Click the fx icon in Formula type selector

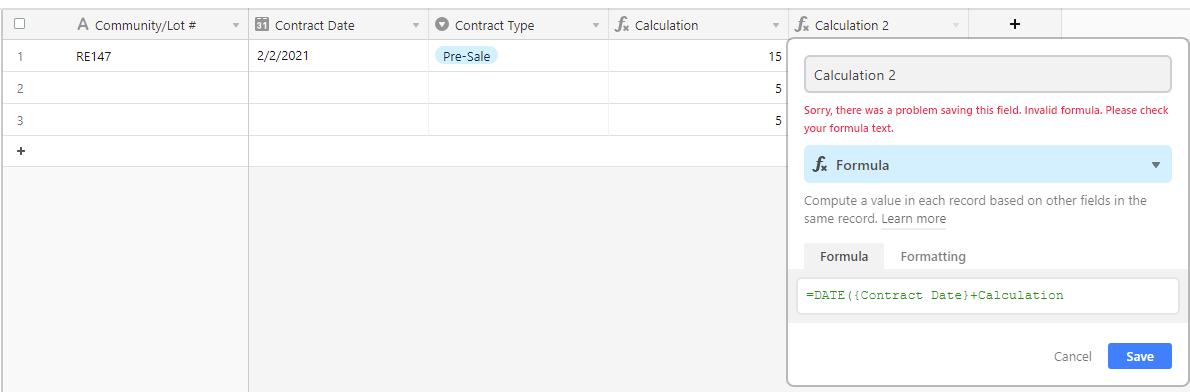[x=820, y=165]
